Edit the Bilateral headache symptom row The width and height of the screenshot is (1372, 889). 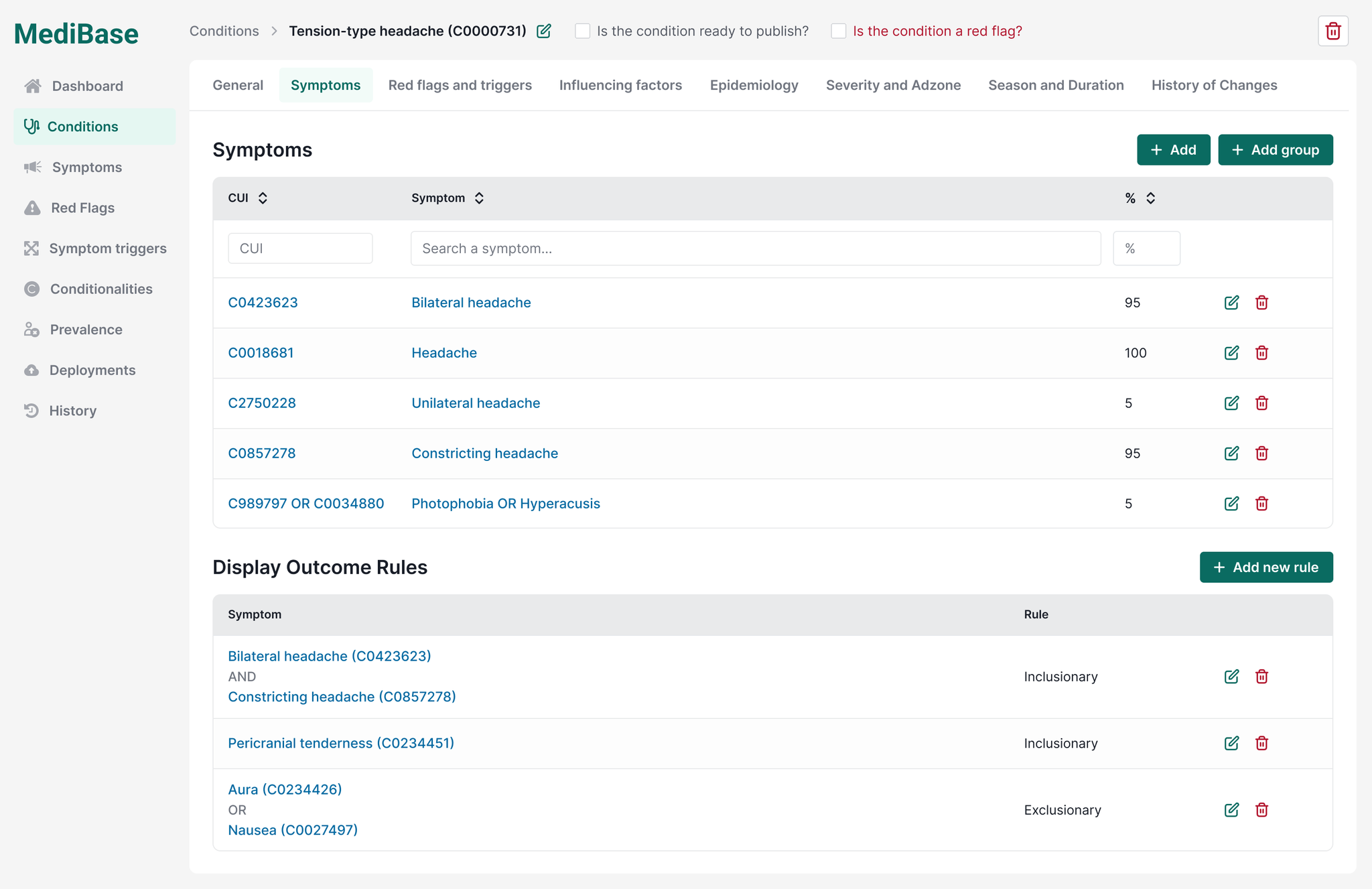1231,302
